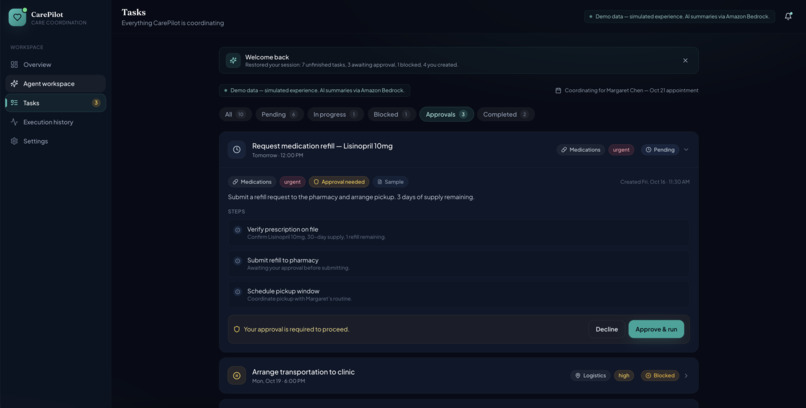Open the Agent workspace sidebar item
Image resolution: width=806 pixels, height=408 pixels.
(56, 84)
